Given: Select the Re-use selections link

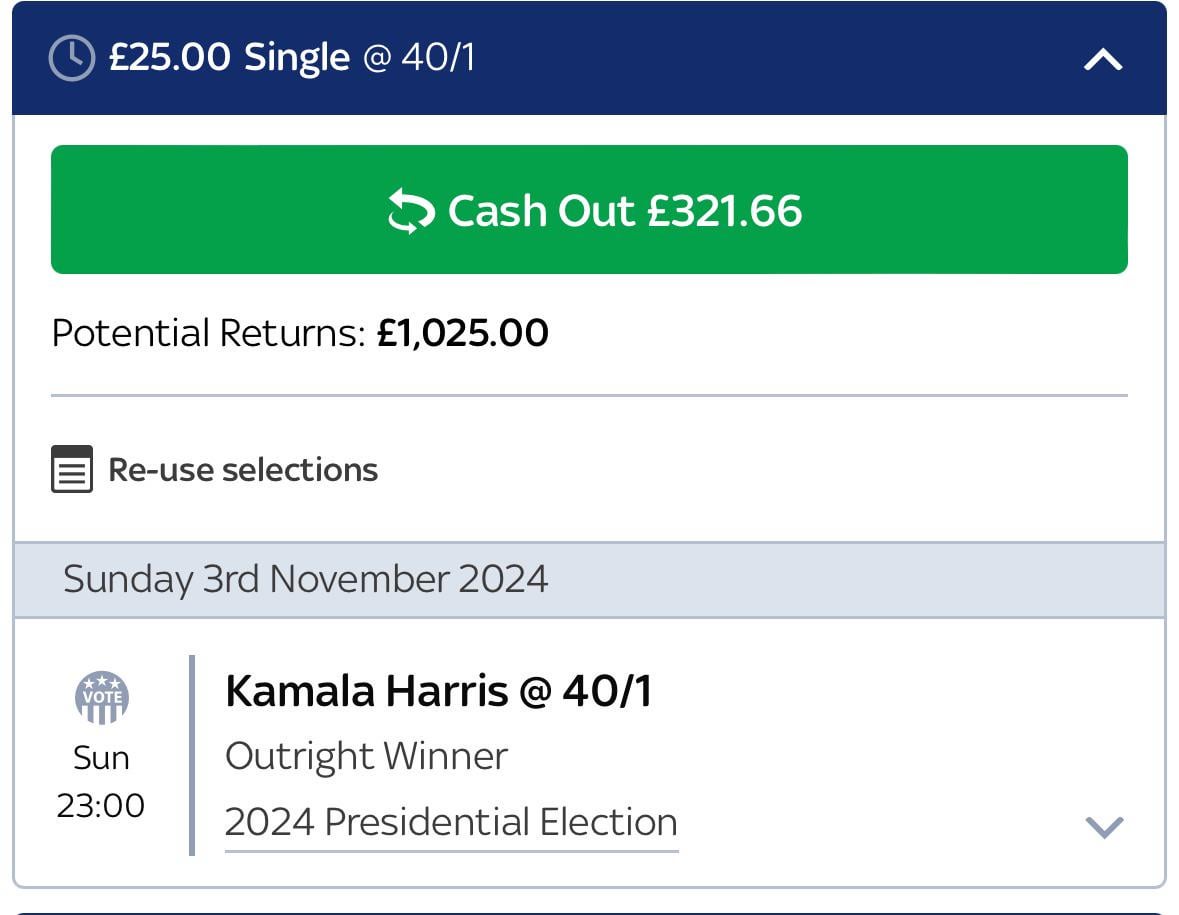Looking at the screenshot, I should (x=243, y=469).
